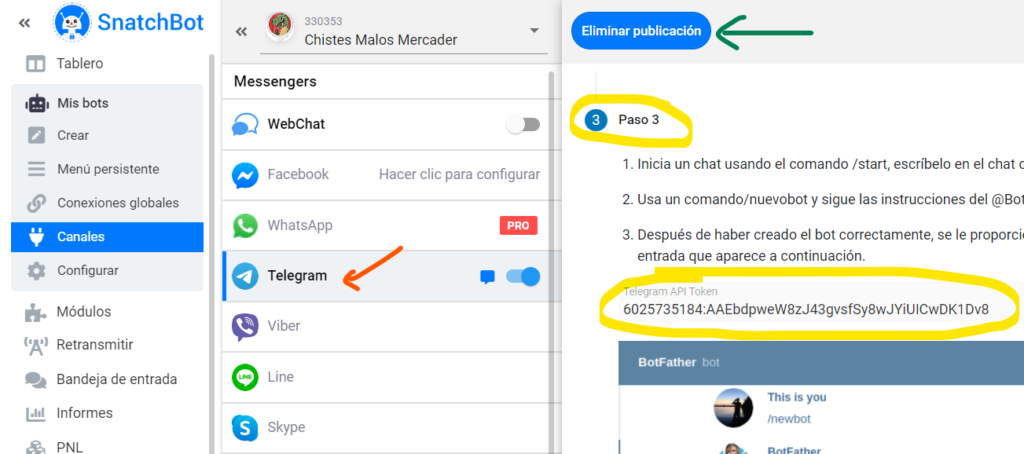The image size is (1024, 454).
Task: Click the SnatchBot robot logo
Action: coord(72,23)
